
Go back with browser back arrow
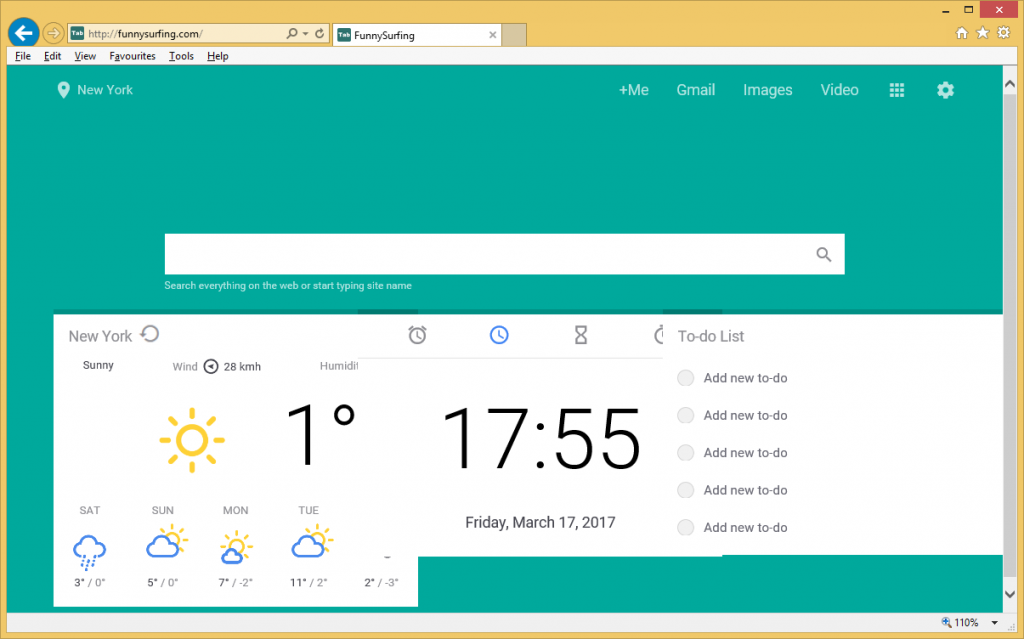[22, 33]
